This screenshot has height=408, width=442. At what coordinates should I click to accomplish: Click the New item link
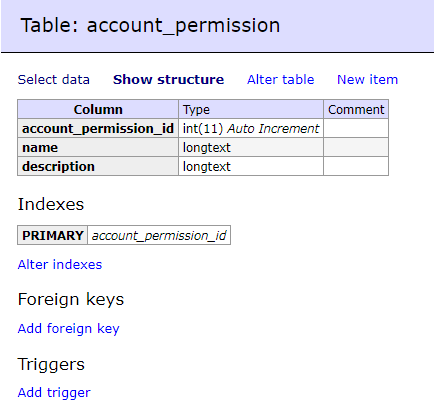coord(367,80)
